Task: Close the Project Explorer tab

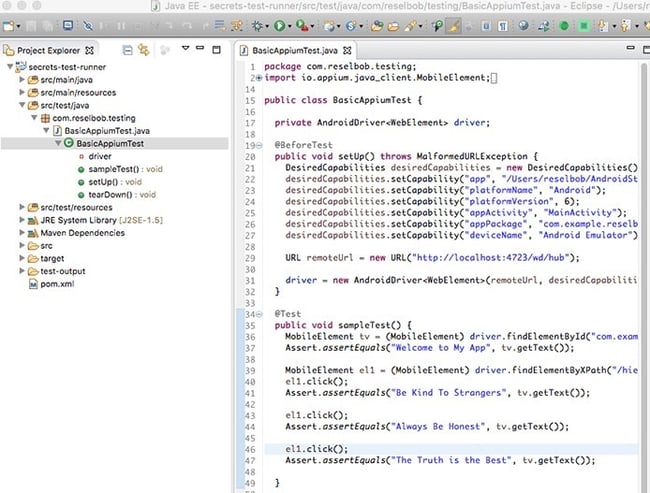Action: click(89, 51)
